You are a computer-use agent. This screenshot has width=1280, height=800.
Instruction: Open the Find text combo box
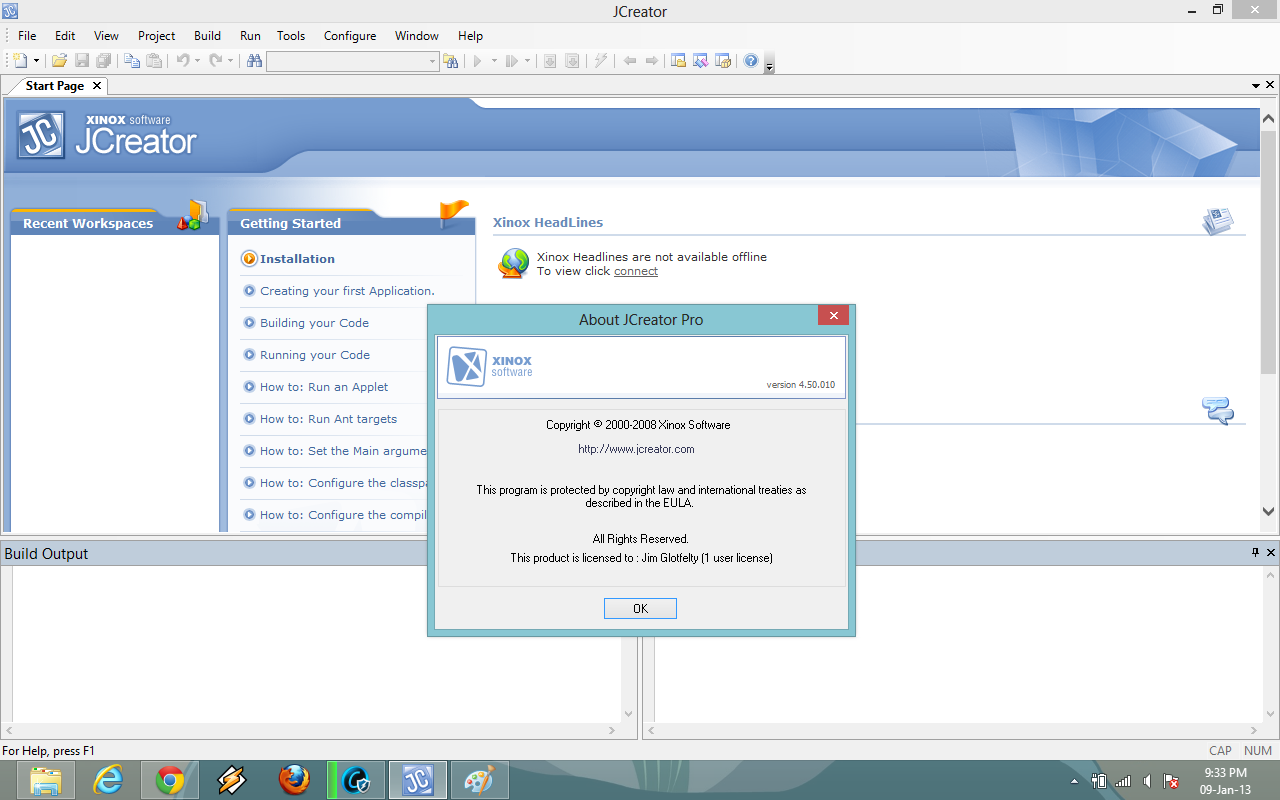coord(352,61)
